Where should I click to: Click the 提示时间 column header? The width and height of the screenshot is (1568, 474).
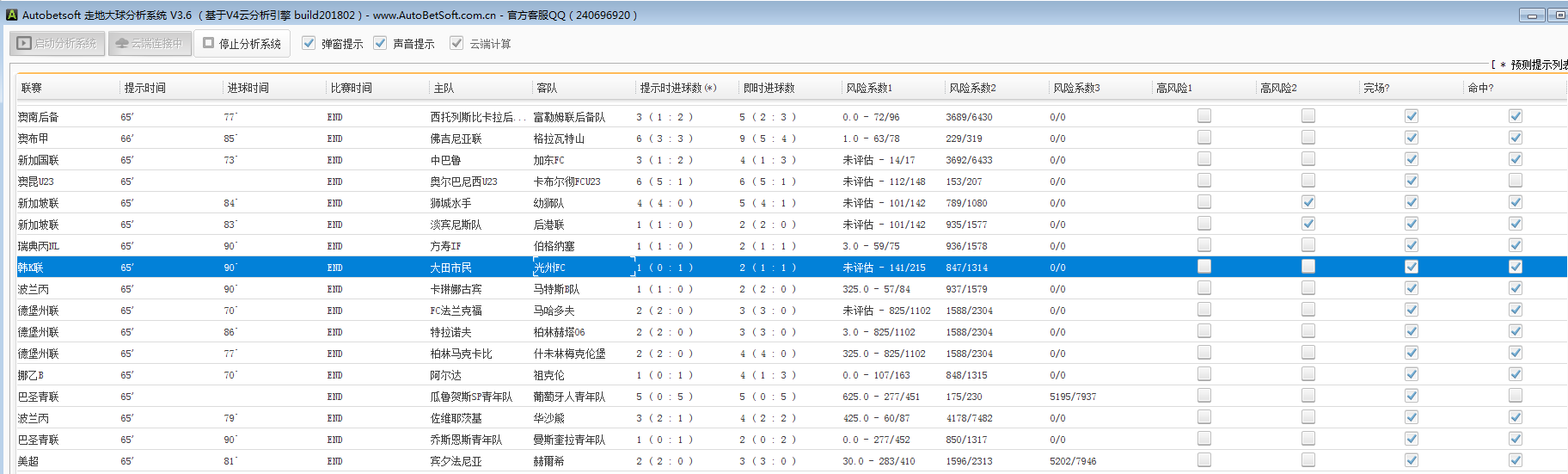pos(144,88)
